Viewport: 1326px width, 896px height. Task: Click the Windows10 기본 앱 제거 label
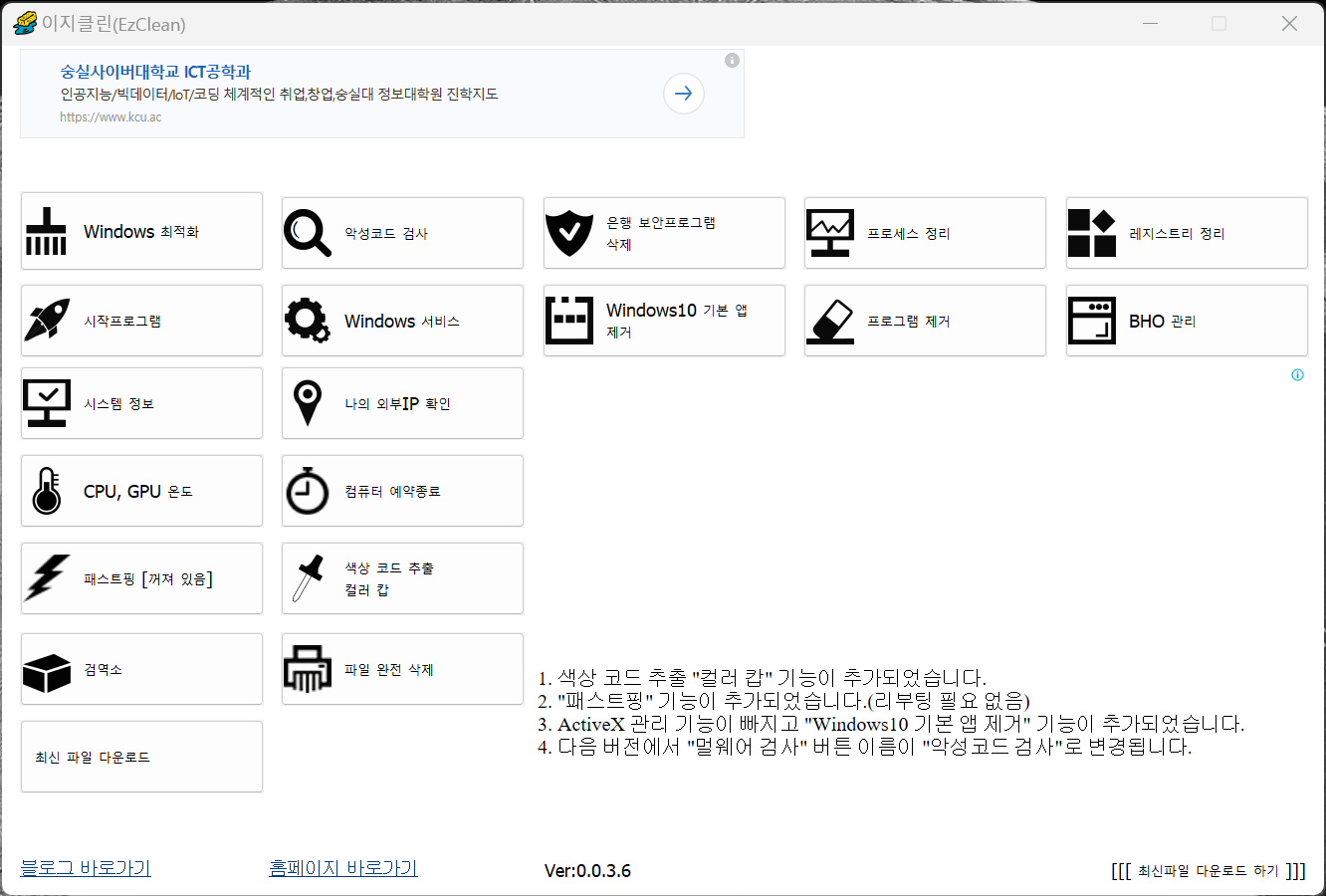click(677, 321)
